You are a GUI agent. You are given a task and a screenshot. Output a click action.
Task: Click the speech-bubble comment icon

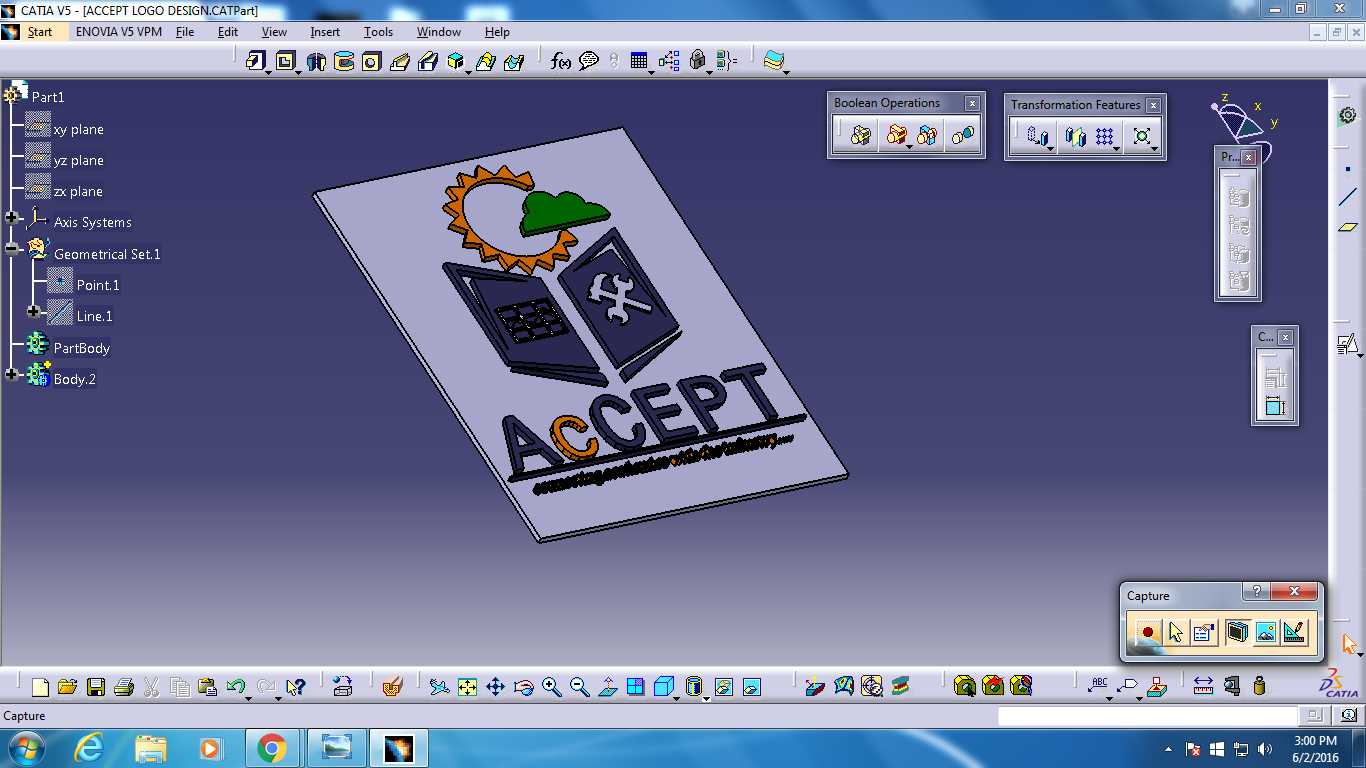click(x=589, y=61)
